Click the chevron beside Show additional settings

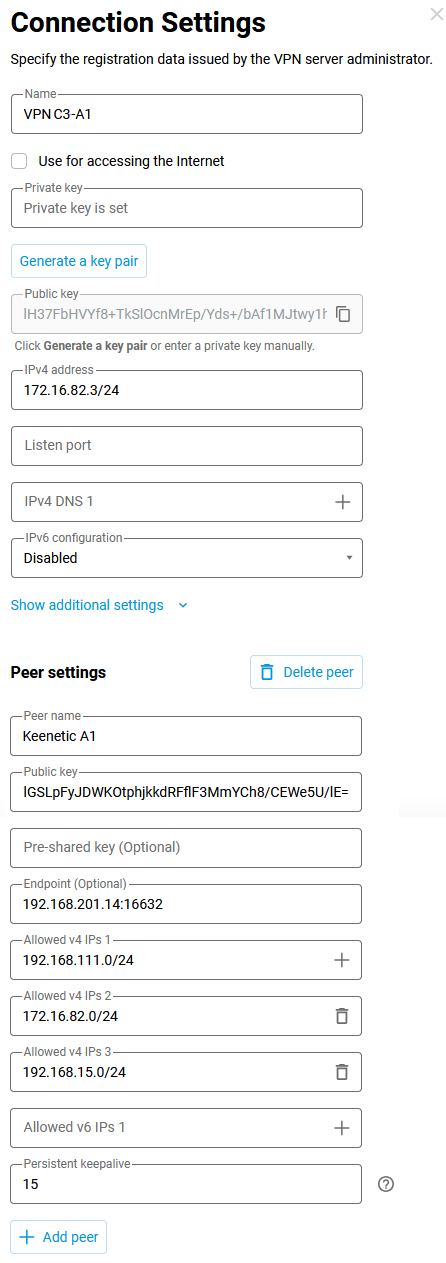click(x=182, y=605)
